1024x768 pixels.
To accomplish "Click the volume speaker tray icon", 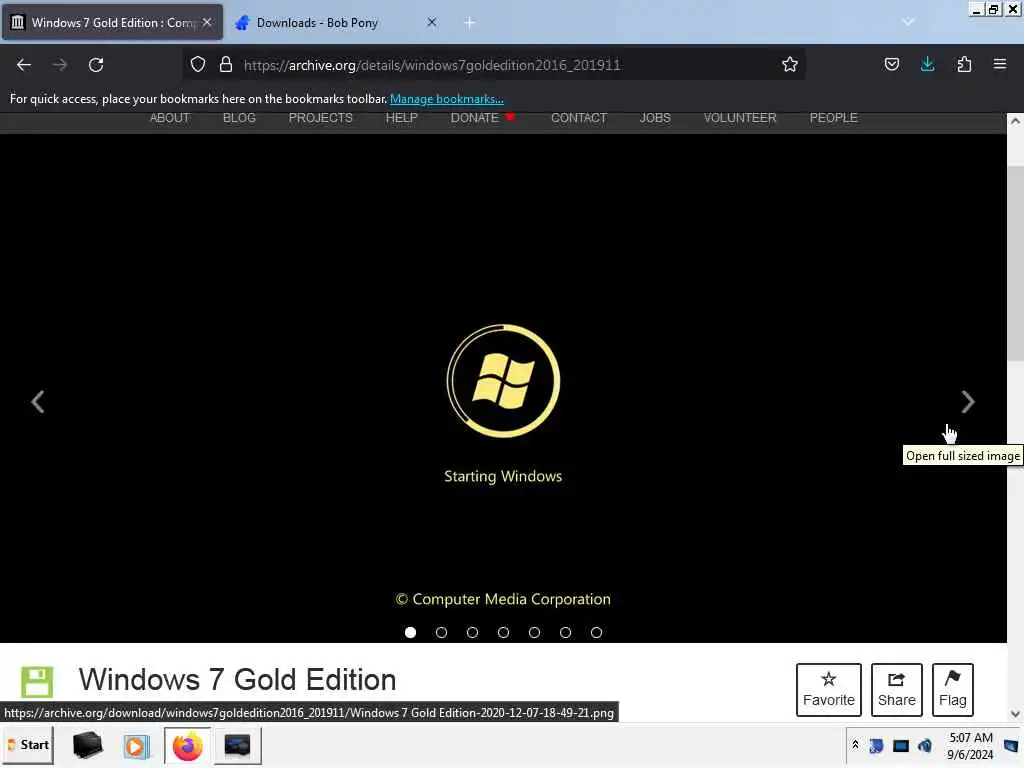I will (925, 745).
